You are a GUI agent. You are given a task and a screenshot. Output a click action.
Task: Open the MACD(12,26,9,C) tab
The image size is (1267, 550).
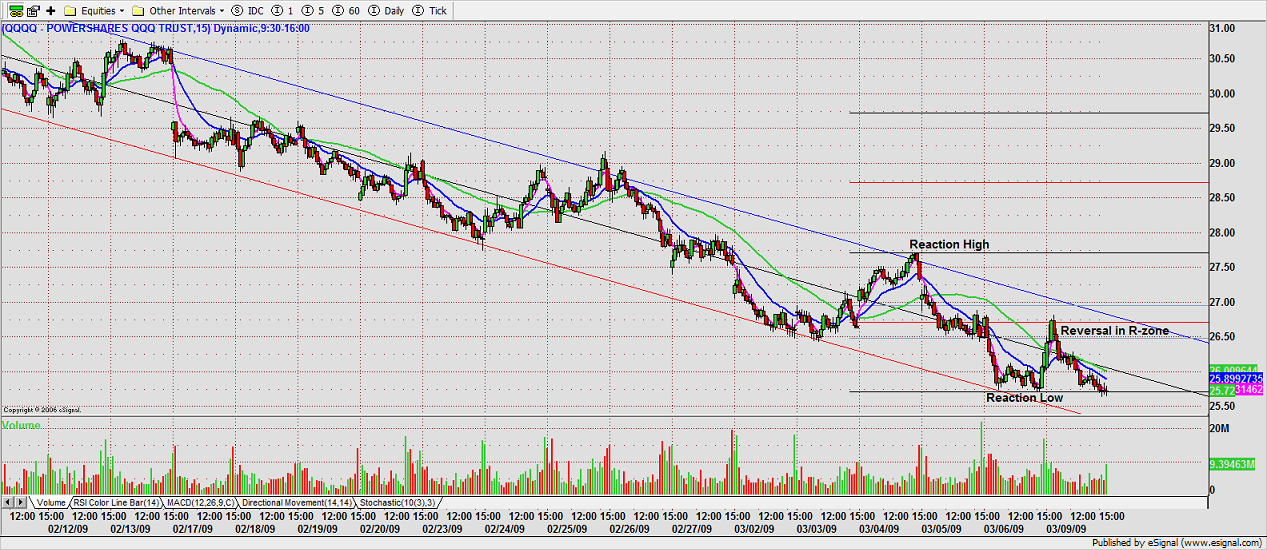pyautogui.click(x=201, y=502)
